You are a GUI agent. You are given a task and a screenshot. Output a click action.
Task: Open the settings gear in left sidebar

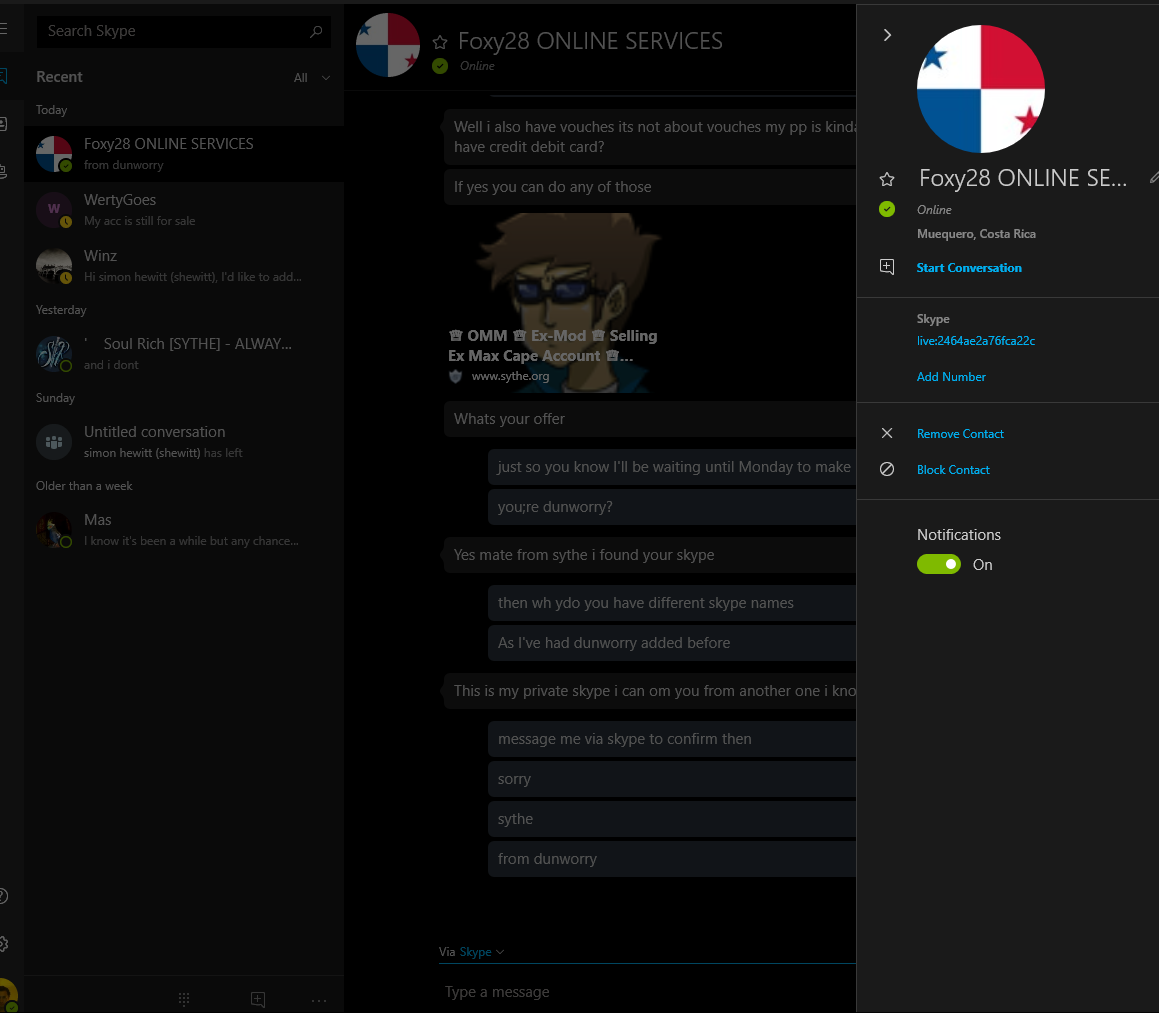coord(3,943)
